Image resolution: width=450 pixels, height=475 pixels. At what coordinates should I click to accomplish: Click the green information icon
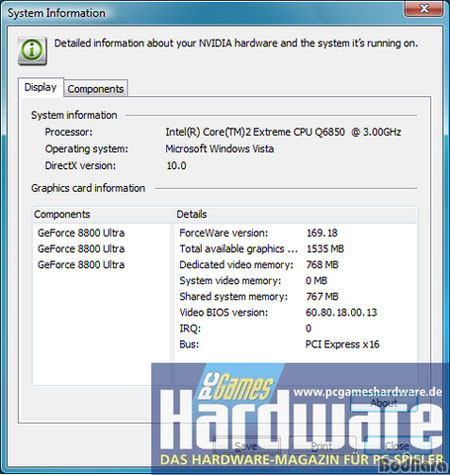coord(32,51)
